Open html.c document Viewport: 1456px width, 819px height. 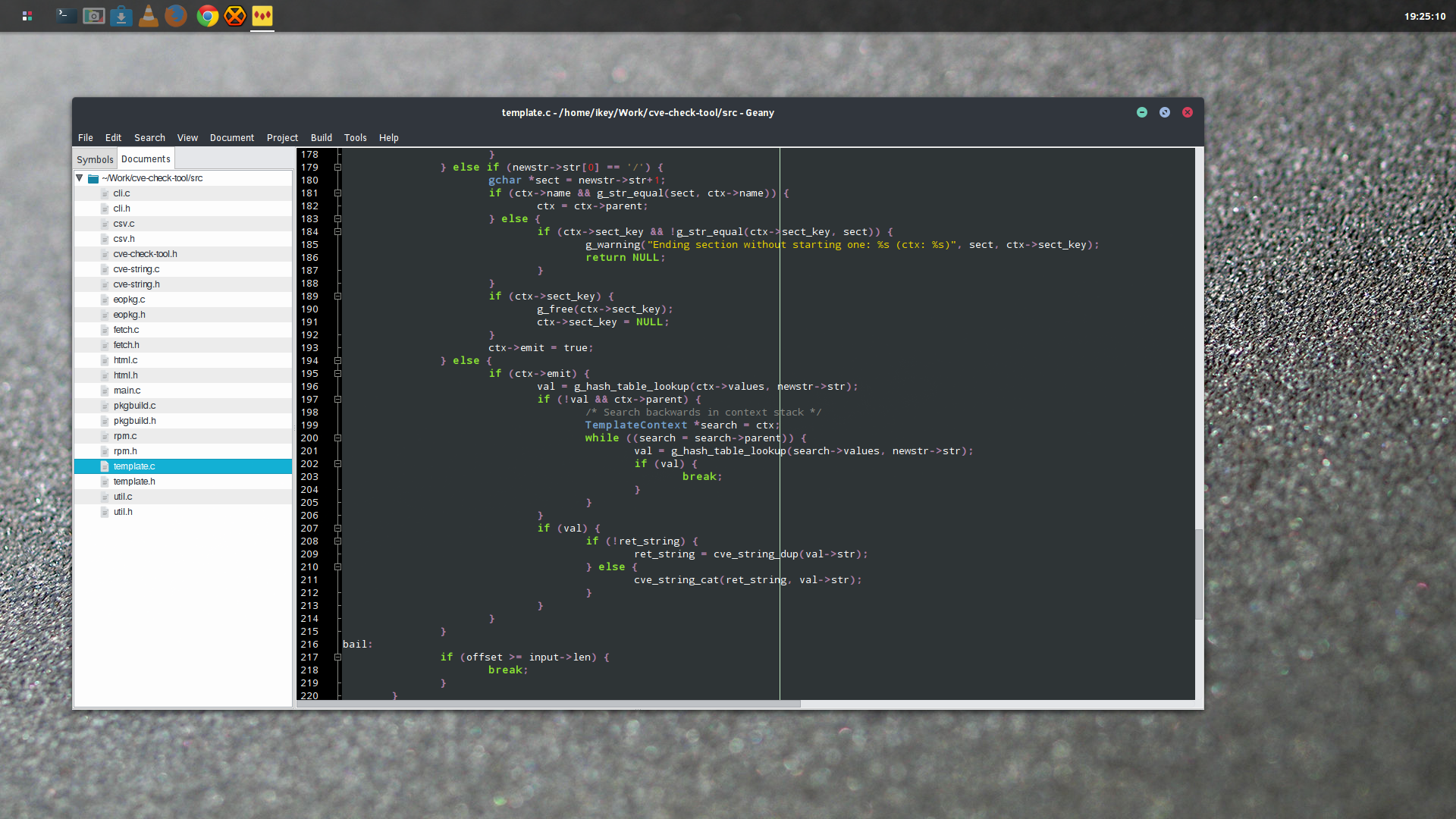pyautogui.click(x=183, y=360)
